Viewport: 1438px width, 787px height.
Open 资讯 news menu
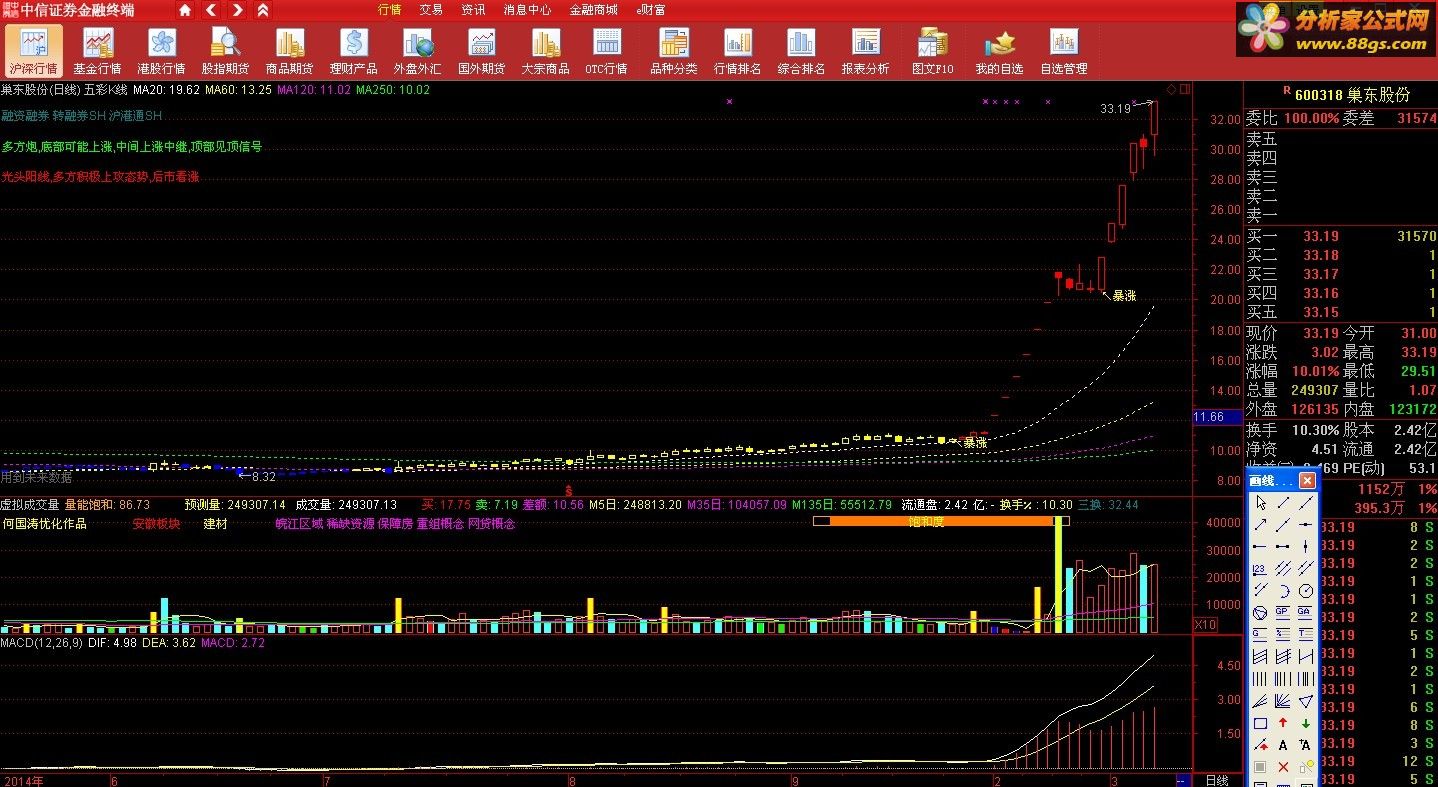[473, 10]
